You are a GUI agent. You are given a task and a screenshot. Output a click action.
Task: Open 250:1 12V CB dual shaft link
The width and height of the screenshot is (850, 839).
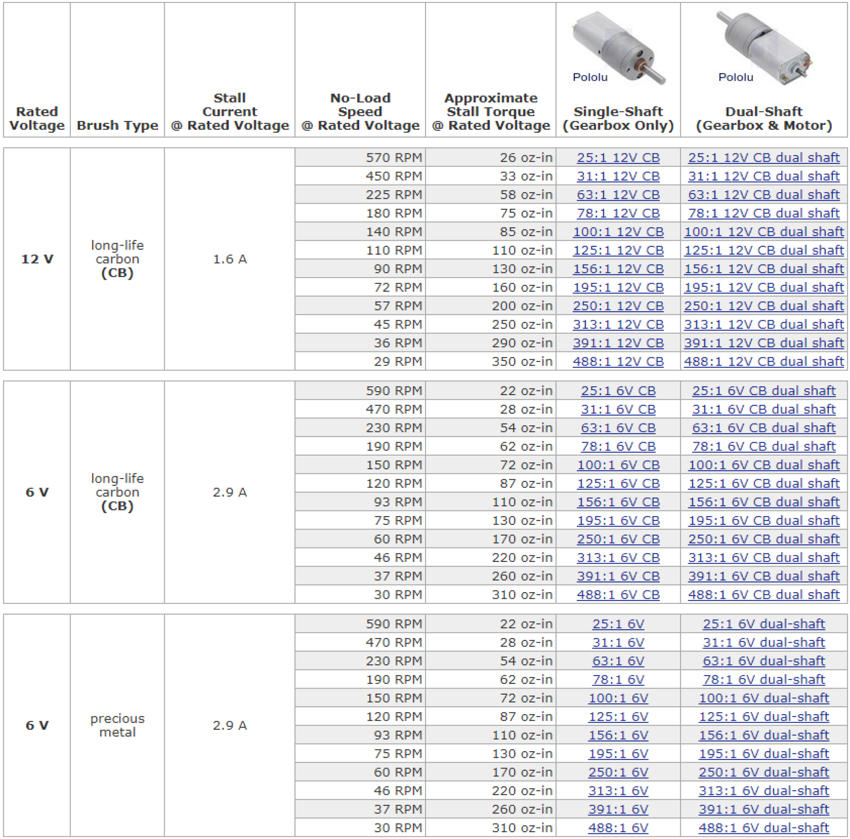pyautogui.click(x=764, y=306)
